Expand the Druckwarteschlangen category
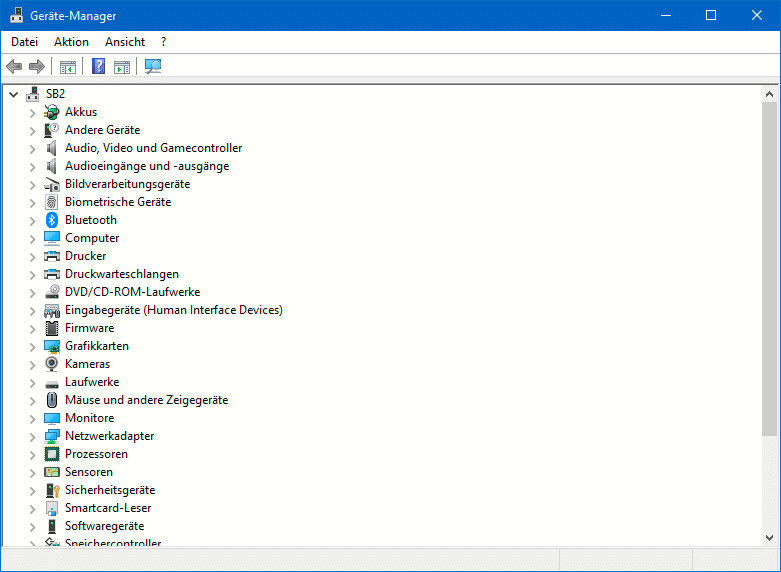This screenshot has height=572, width=781. 32,275
